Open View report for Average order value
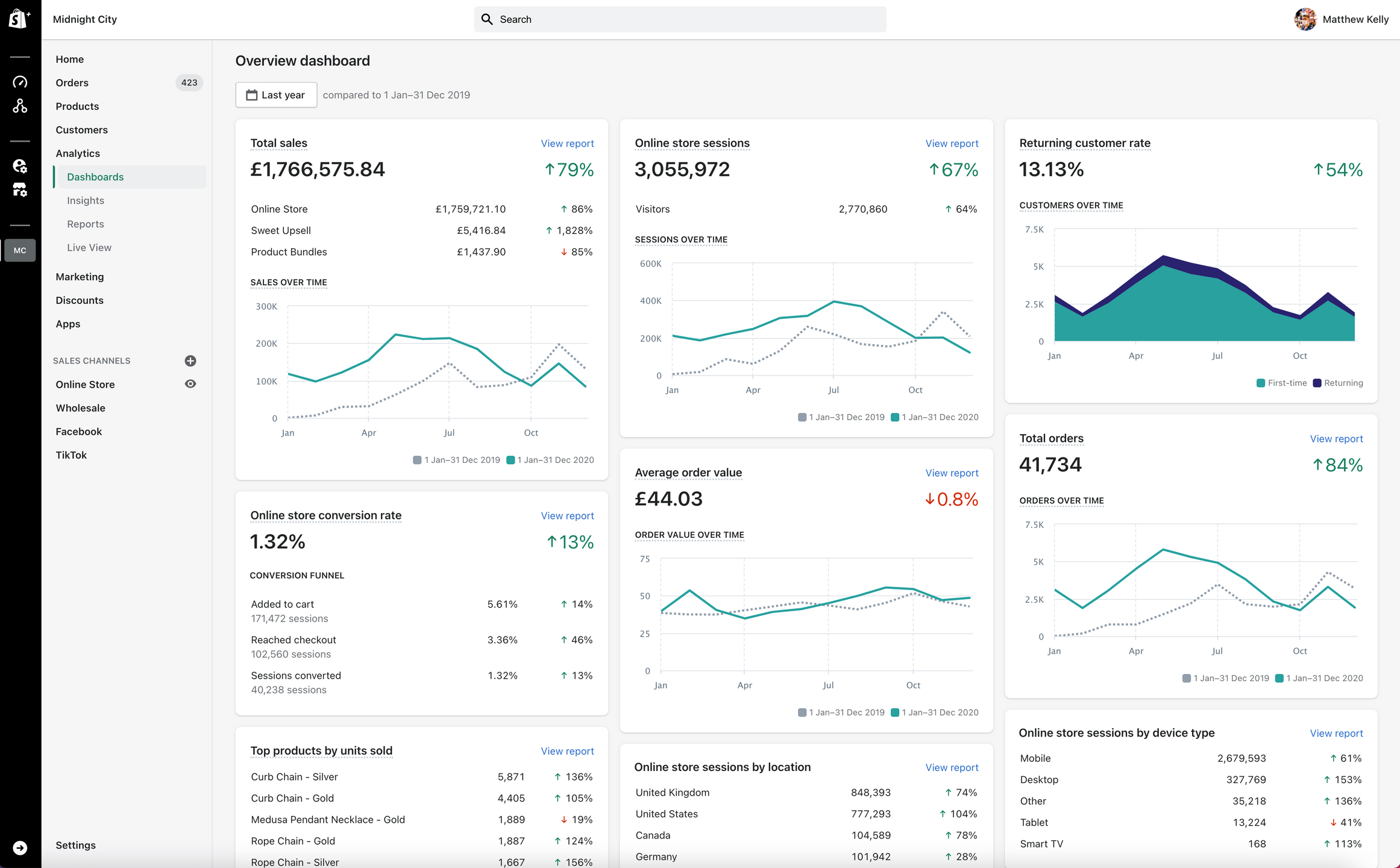 (x=951, y=473)
